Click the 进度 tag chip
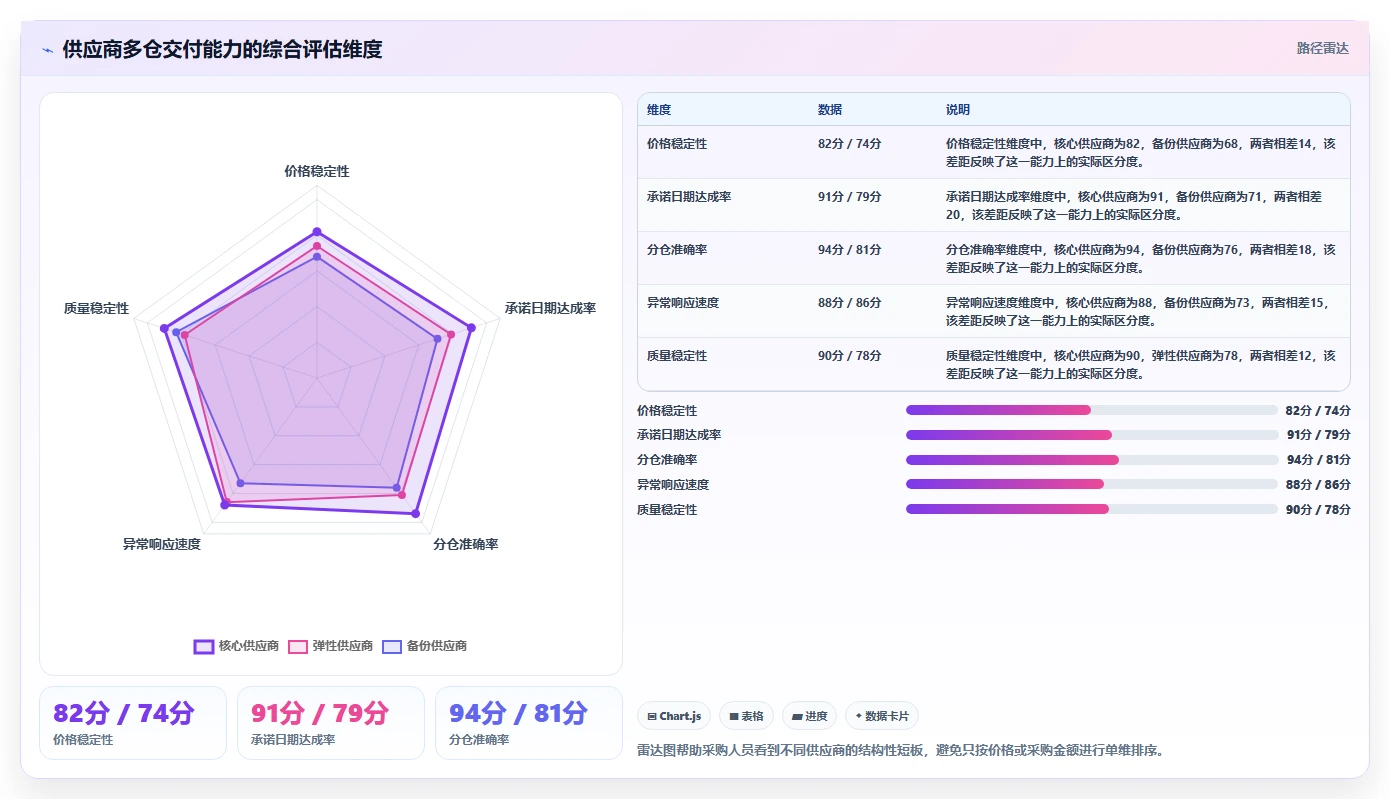1390x799 pixels. (x=809, y=716)
